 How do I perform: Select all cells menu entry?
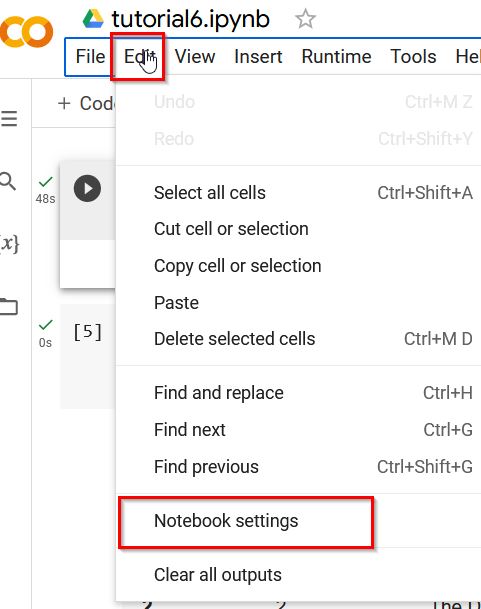coord(298,193)
